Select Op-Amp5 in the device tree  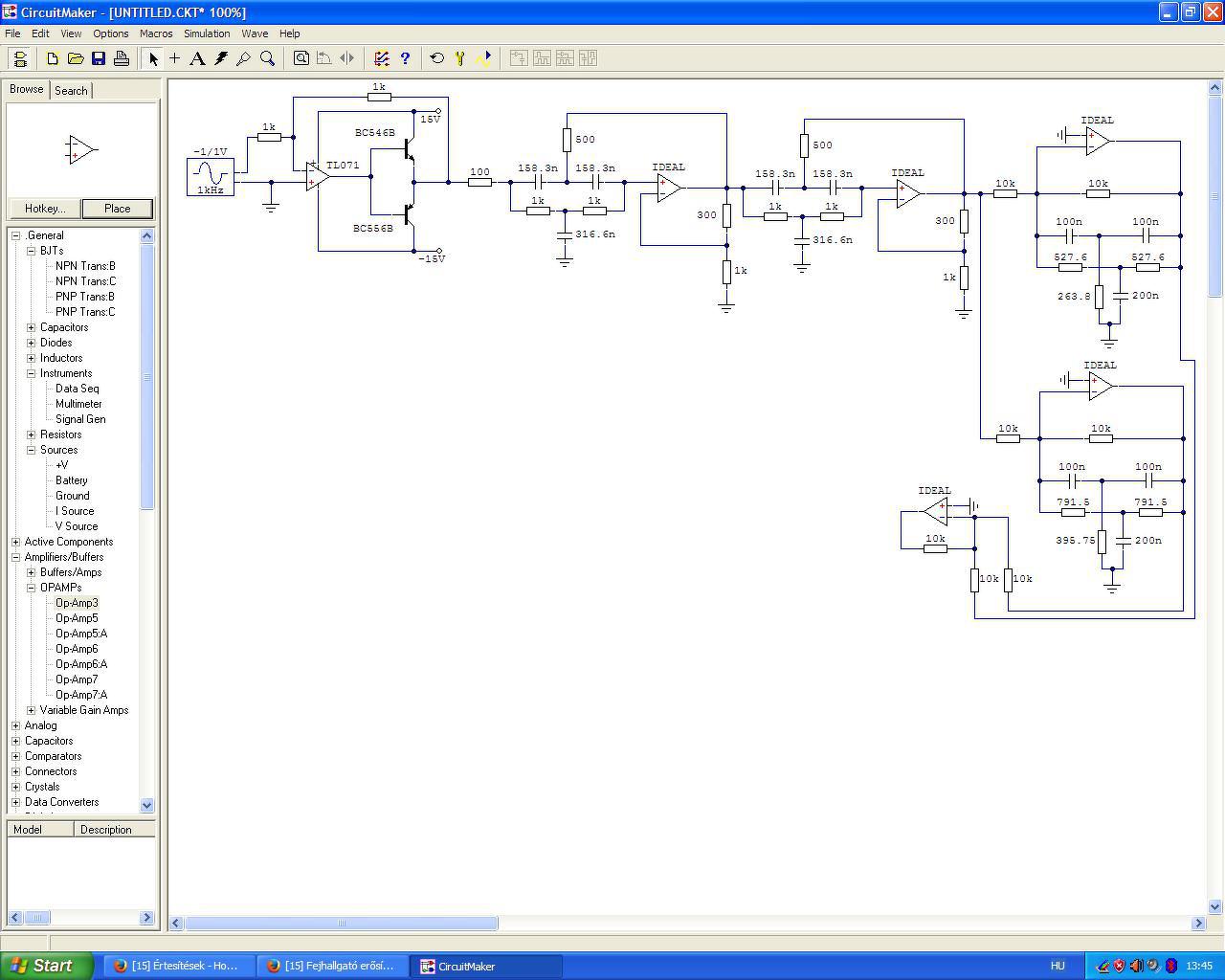point(77,618)
